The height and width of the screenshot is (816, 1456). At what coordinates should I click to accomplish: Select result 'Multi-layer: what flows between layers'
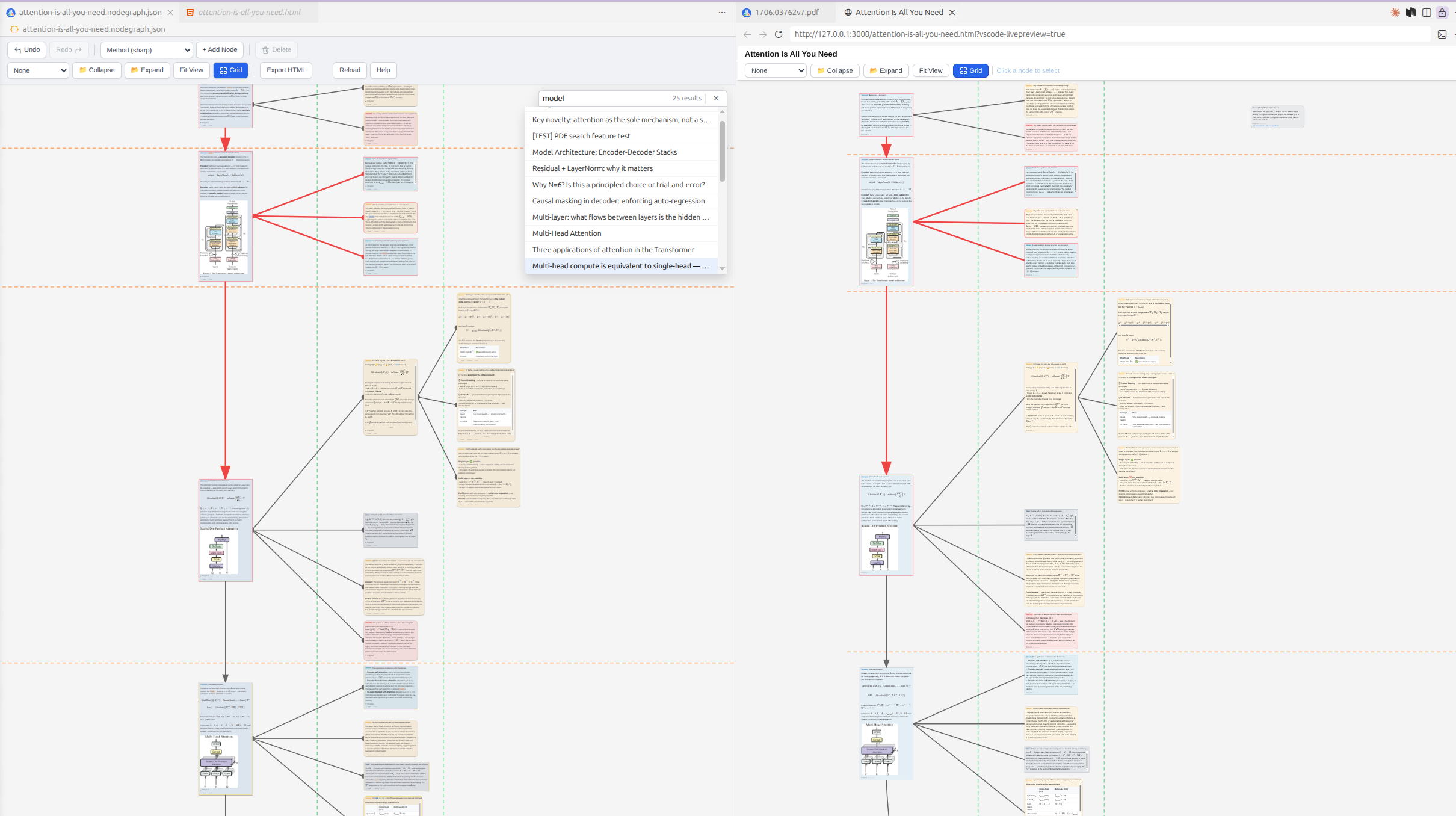pos(622,217)
